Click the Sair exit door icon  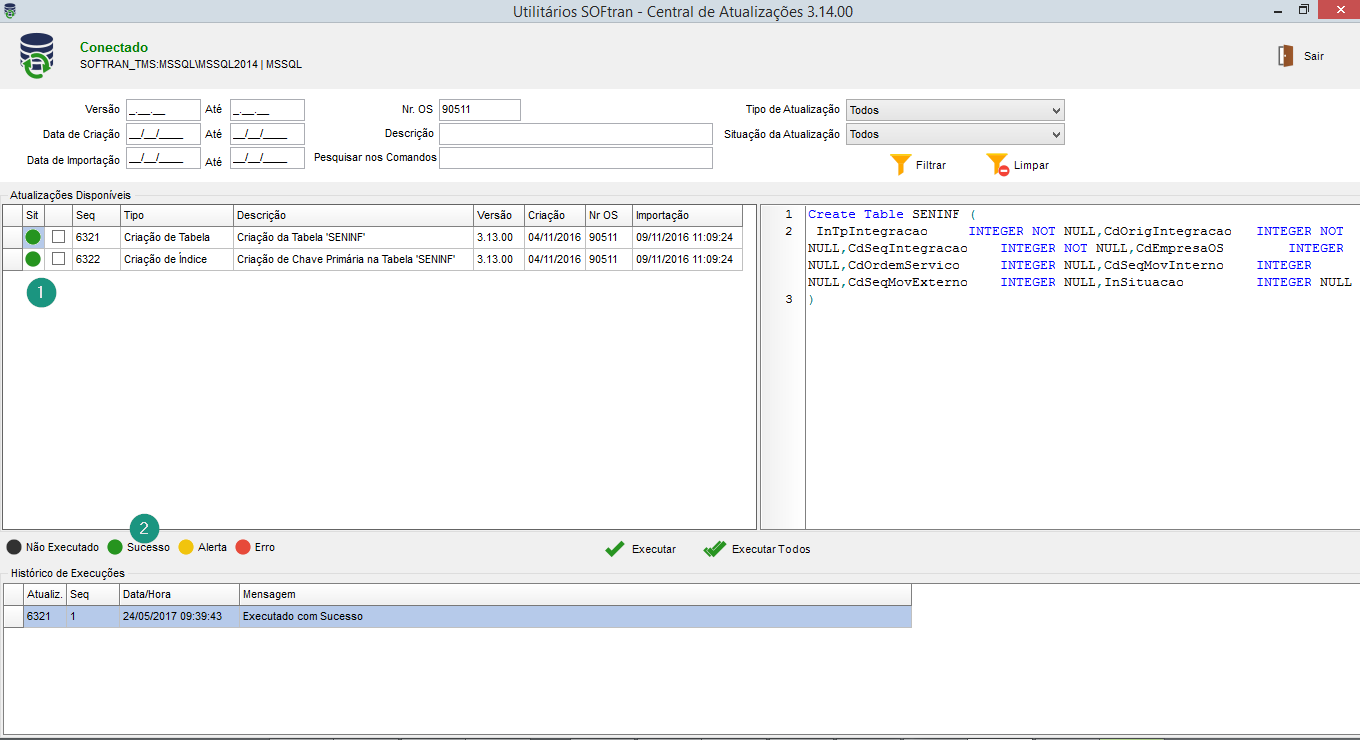[1285, 56]
